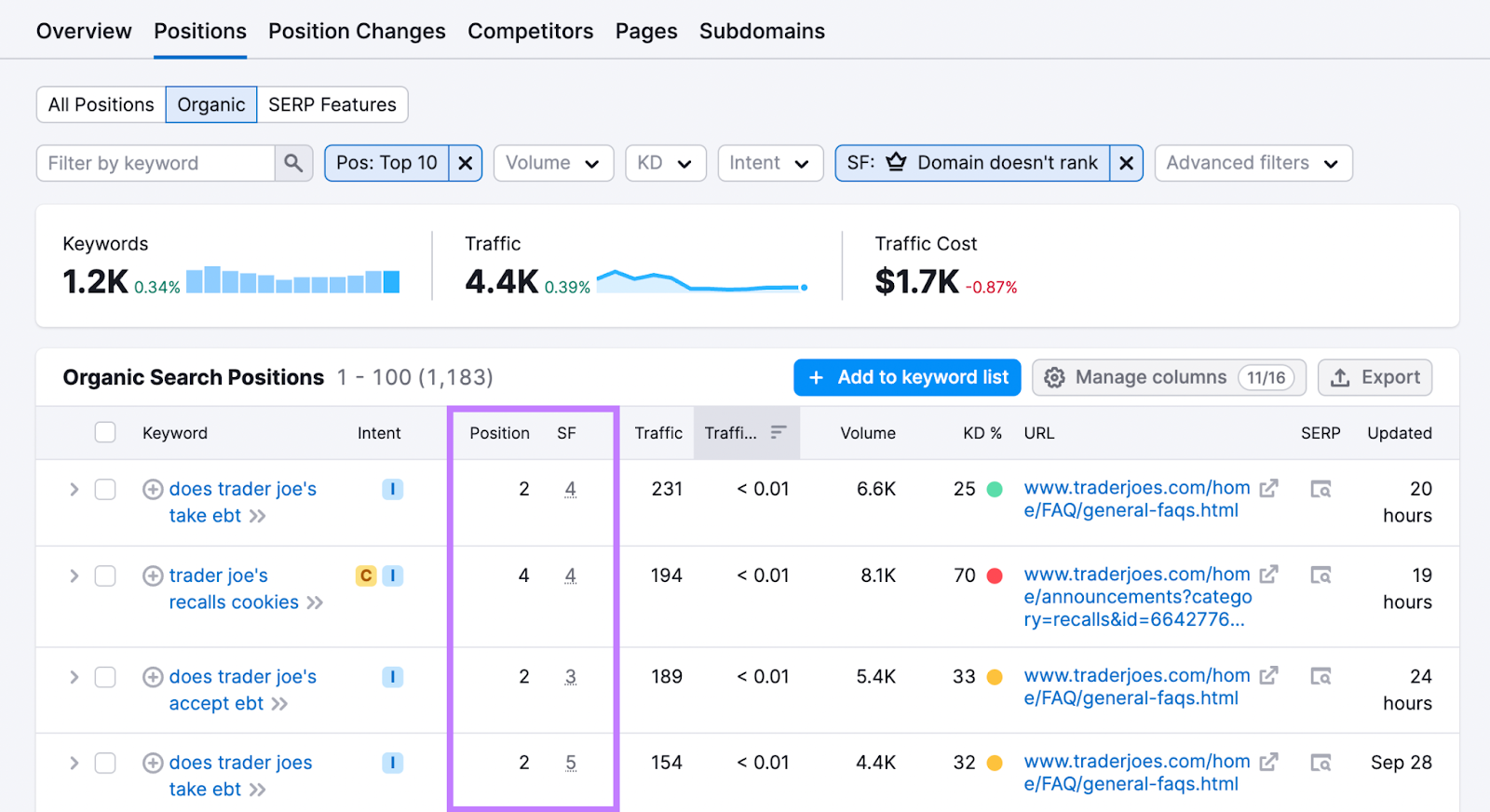Viewport: 1490px width, 812px height.
Task: Open the Intent filter dropdown
Action: [770, 163]
